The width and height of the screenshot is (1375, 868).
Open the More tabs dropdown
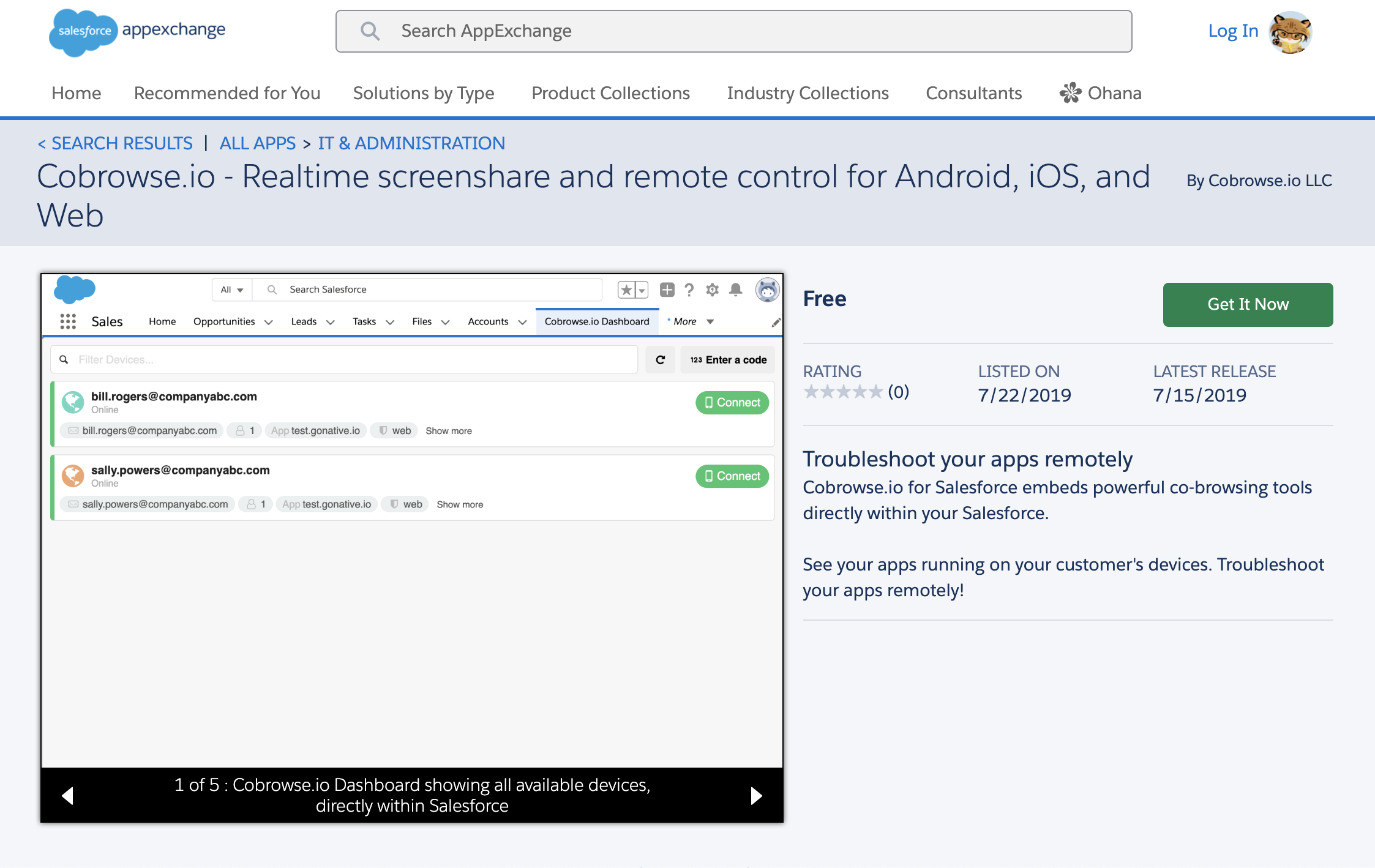click(x=691, y=321)
